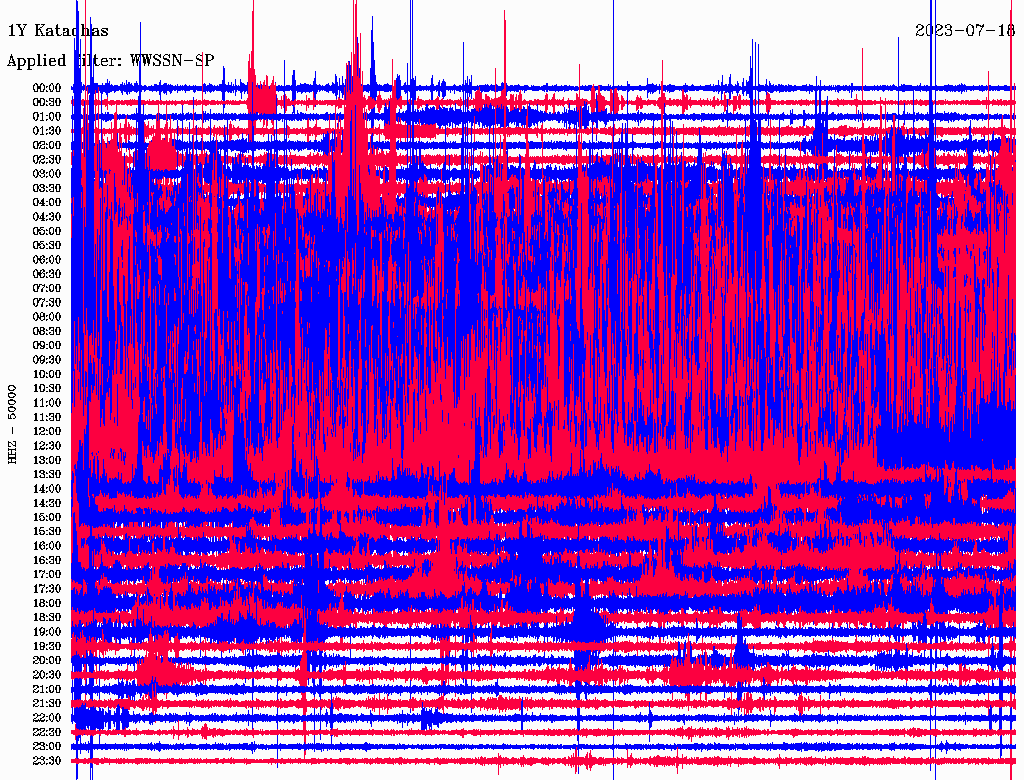Click the 19:00 time label
Screen dimensions: 1024x780
47,632
